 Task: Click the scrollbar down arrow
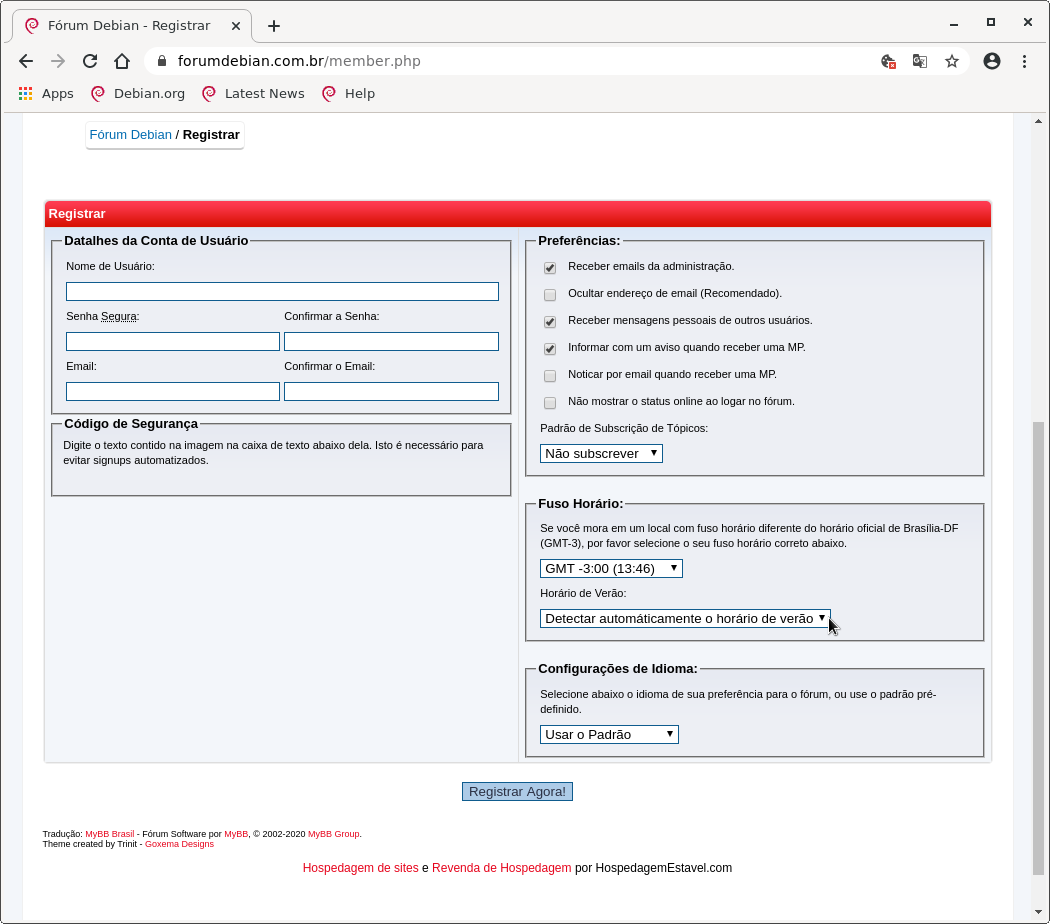[1038, 912]
